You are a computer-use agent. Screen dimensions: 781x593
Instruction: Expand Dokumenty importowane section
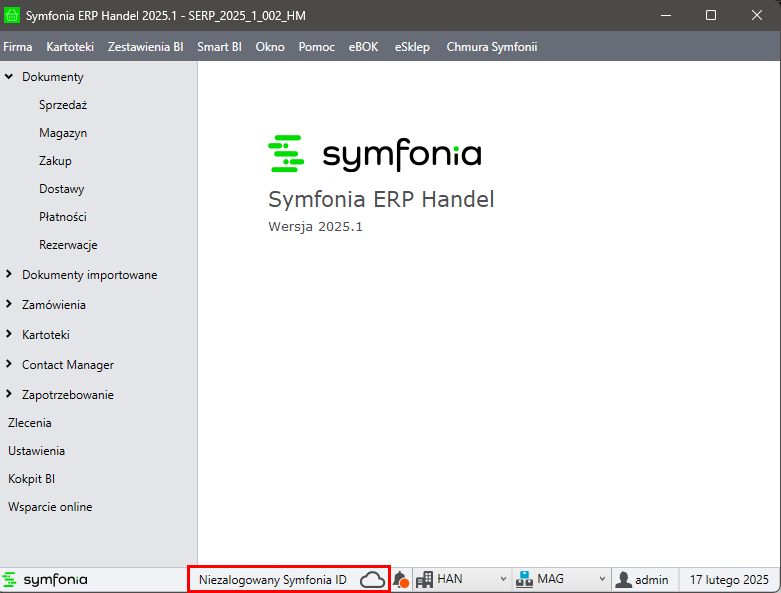click(x=9, y=274)
